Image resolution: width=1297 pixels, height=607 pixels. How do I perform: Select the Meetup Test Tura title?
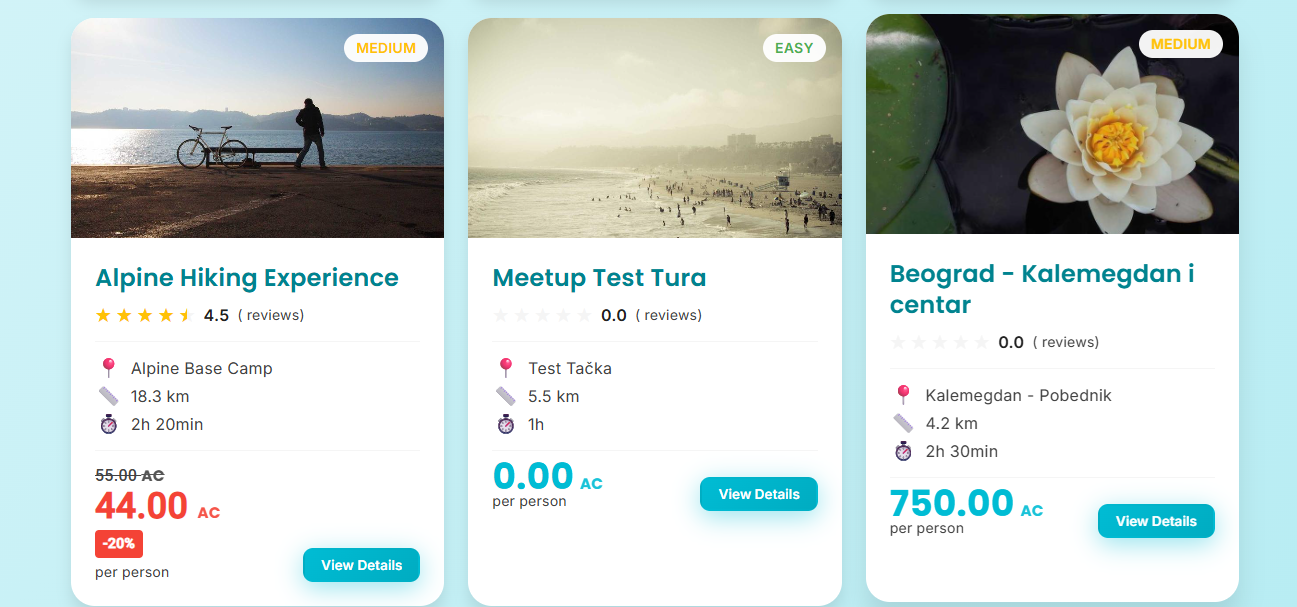599,277
